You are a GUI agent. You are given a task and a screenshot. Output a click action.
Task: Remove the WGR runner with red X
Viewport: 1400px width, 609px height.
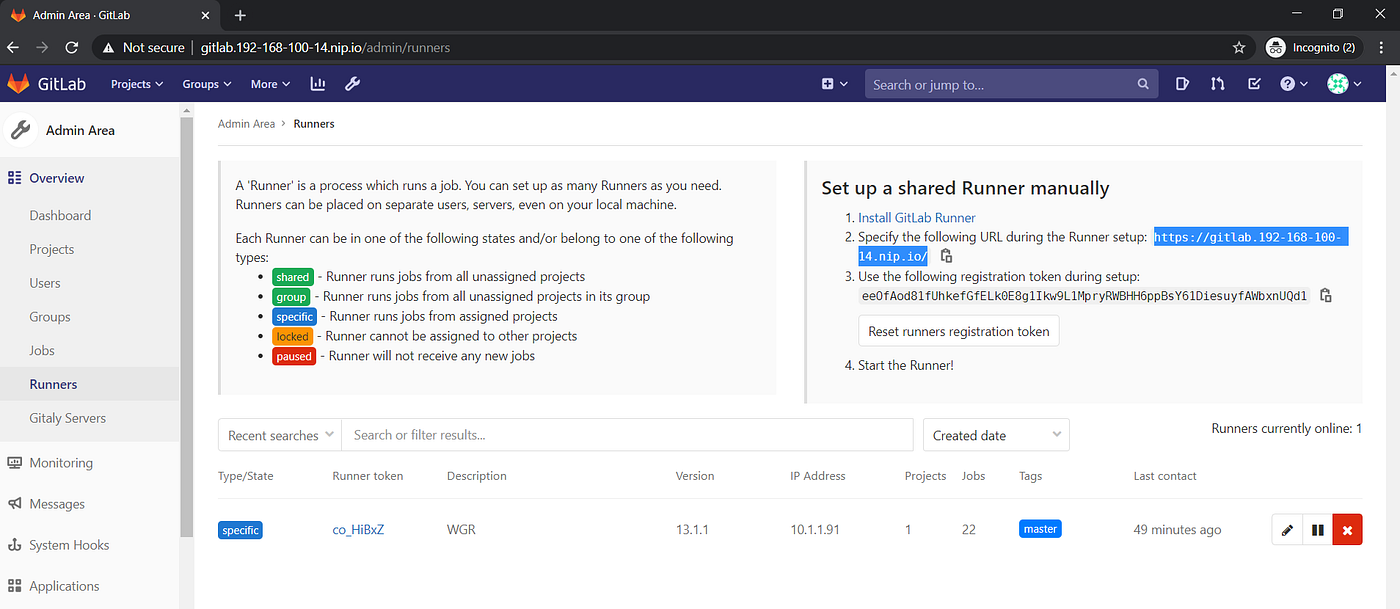pos(1347,530)
